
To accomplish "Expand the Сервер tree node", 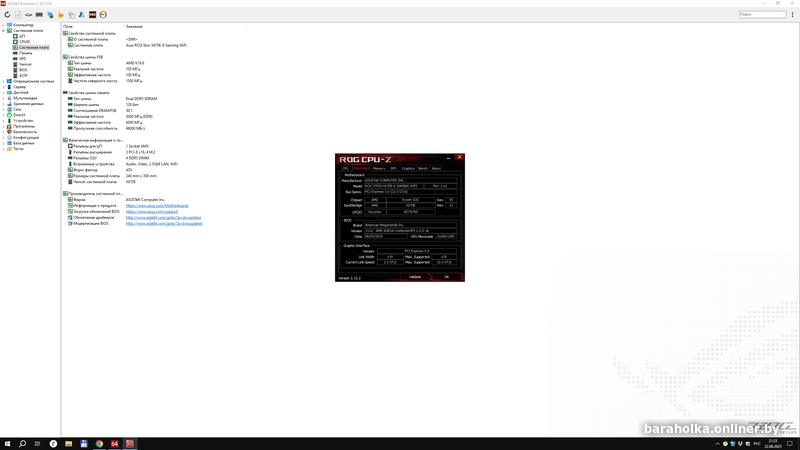I will click(x=4, y=87).
